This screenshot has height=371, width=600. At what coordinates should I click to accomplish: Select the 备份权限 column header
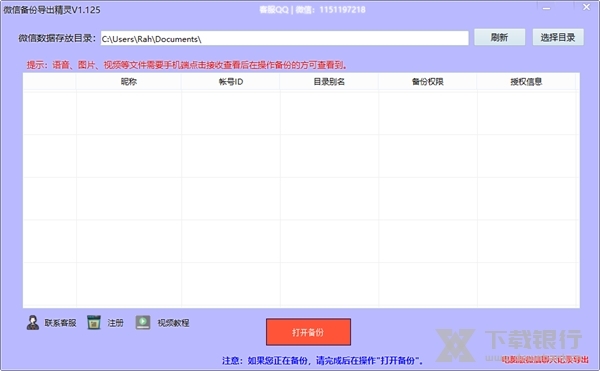427,81
